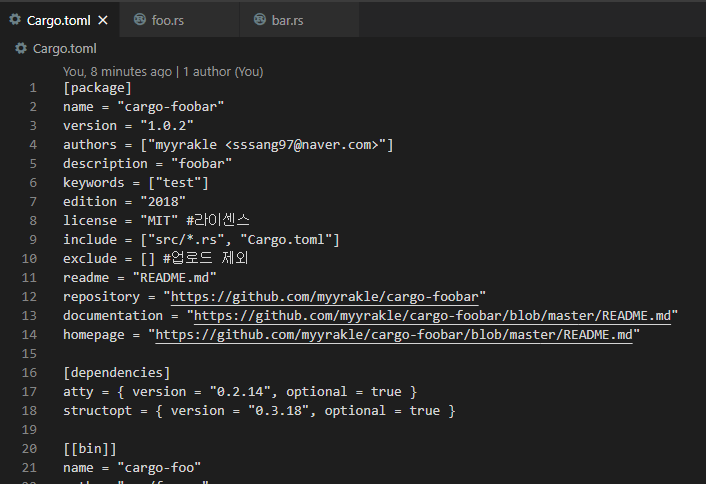
Task: Follow the documentation README.md URL
Action: pyautogui.click(x=435, y=316)
